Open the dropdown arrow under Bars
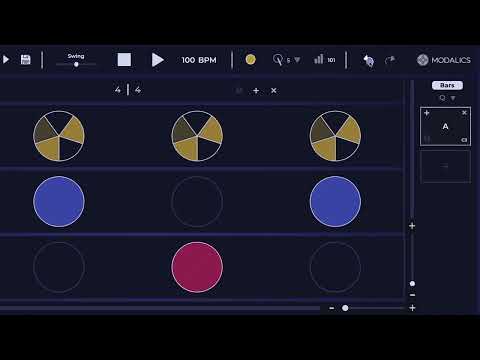Screen dimensions: 480x360 tap(453, 98)
